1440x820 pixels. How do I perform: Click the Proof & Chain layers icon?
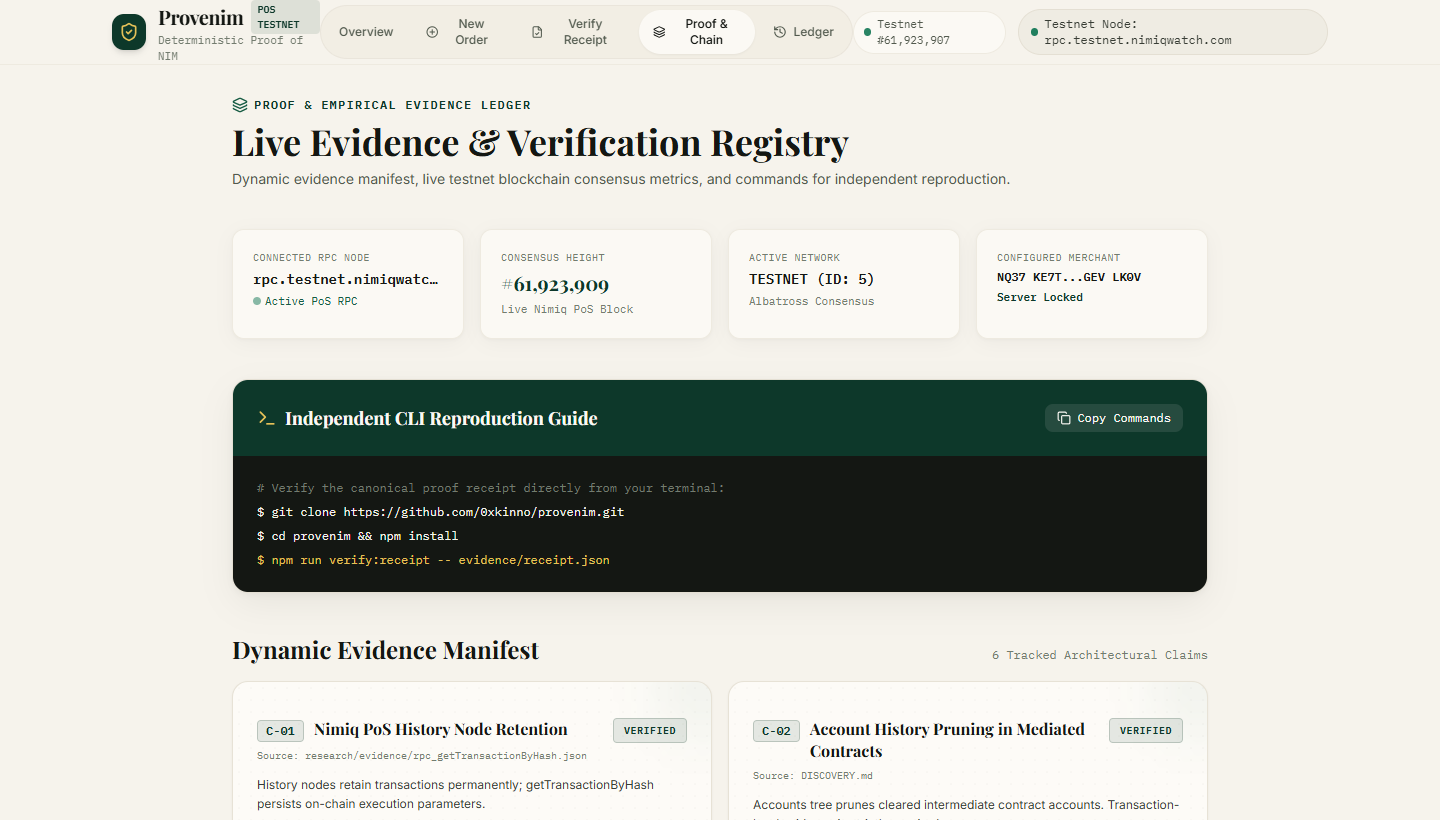point(659,32)
